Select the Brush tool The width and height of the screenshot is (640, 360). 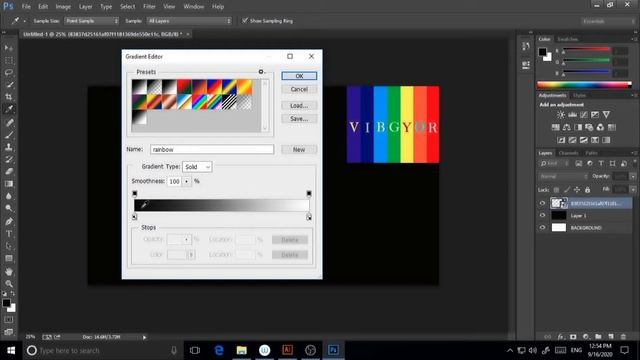(x=9, y=134)
